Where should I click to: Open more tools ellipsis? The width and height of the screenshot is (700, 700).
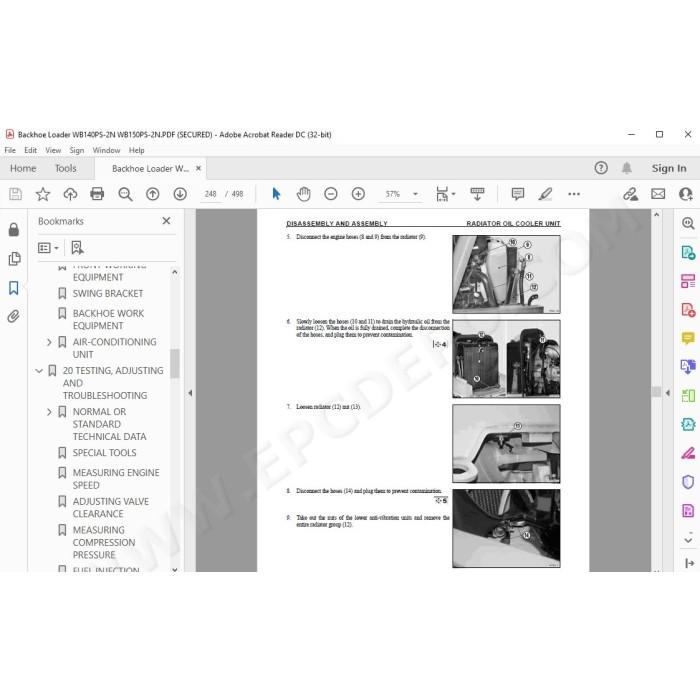pos(574,194)
